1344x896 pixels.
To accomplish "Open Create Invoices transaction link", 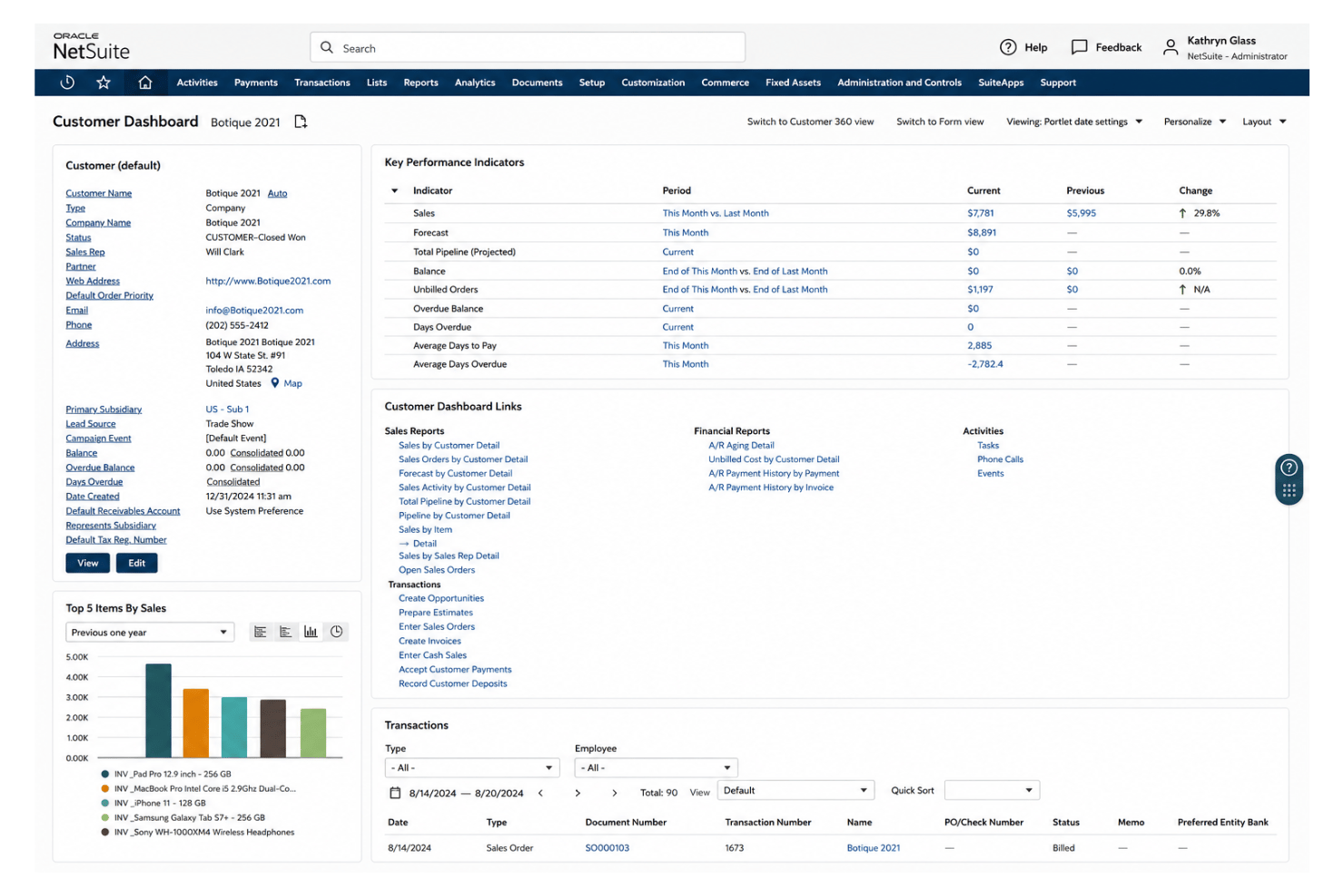I will click(x=430, y=641).
